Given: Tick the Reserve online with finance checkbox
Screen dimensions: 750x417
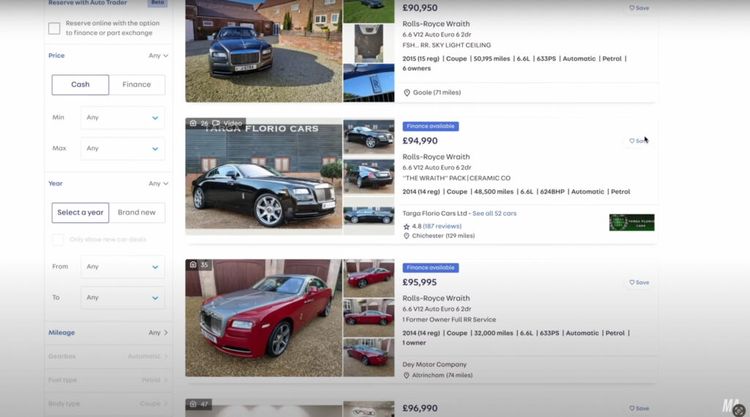Looking at the screenshot, I should (54, 28).
